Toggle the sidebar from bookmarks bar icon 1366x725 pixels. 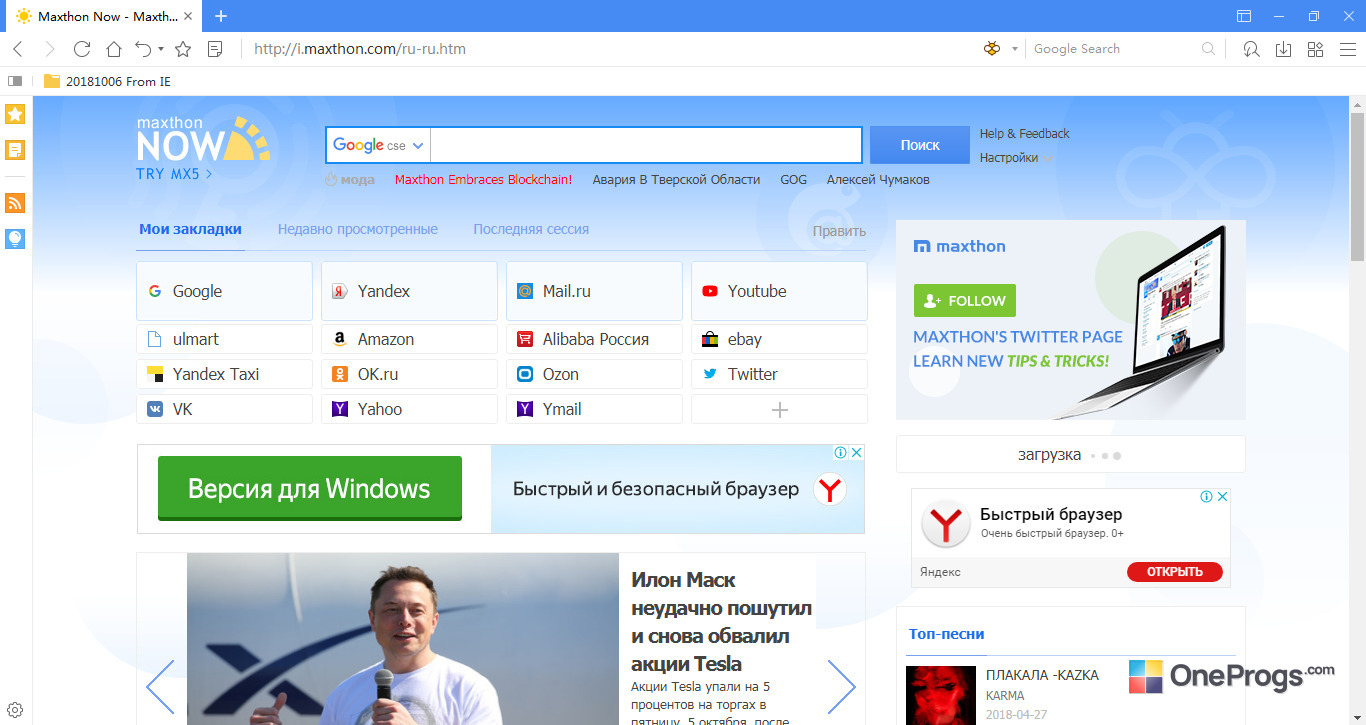[x=15, y=81]
